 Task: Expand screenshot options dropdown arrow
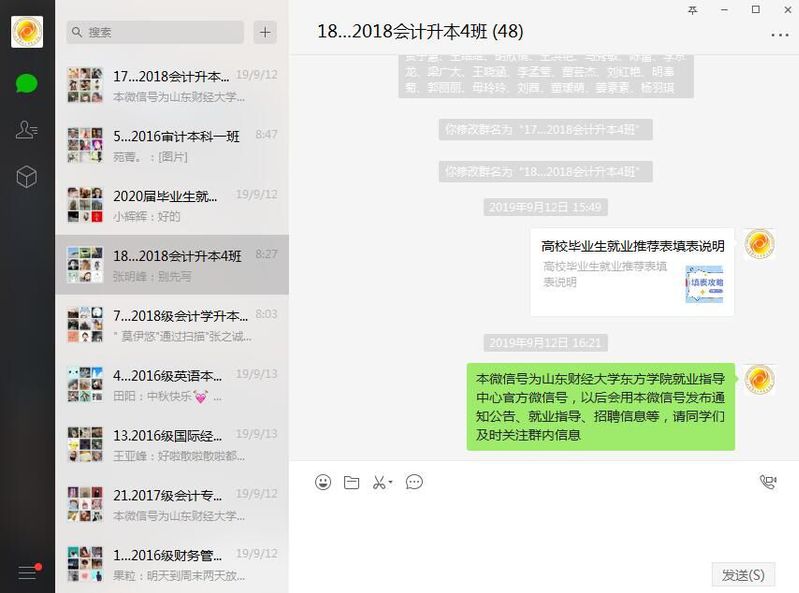click(391, 481)
